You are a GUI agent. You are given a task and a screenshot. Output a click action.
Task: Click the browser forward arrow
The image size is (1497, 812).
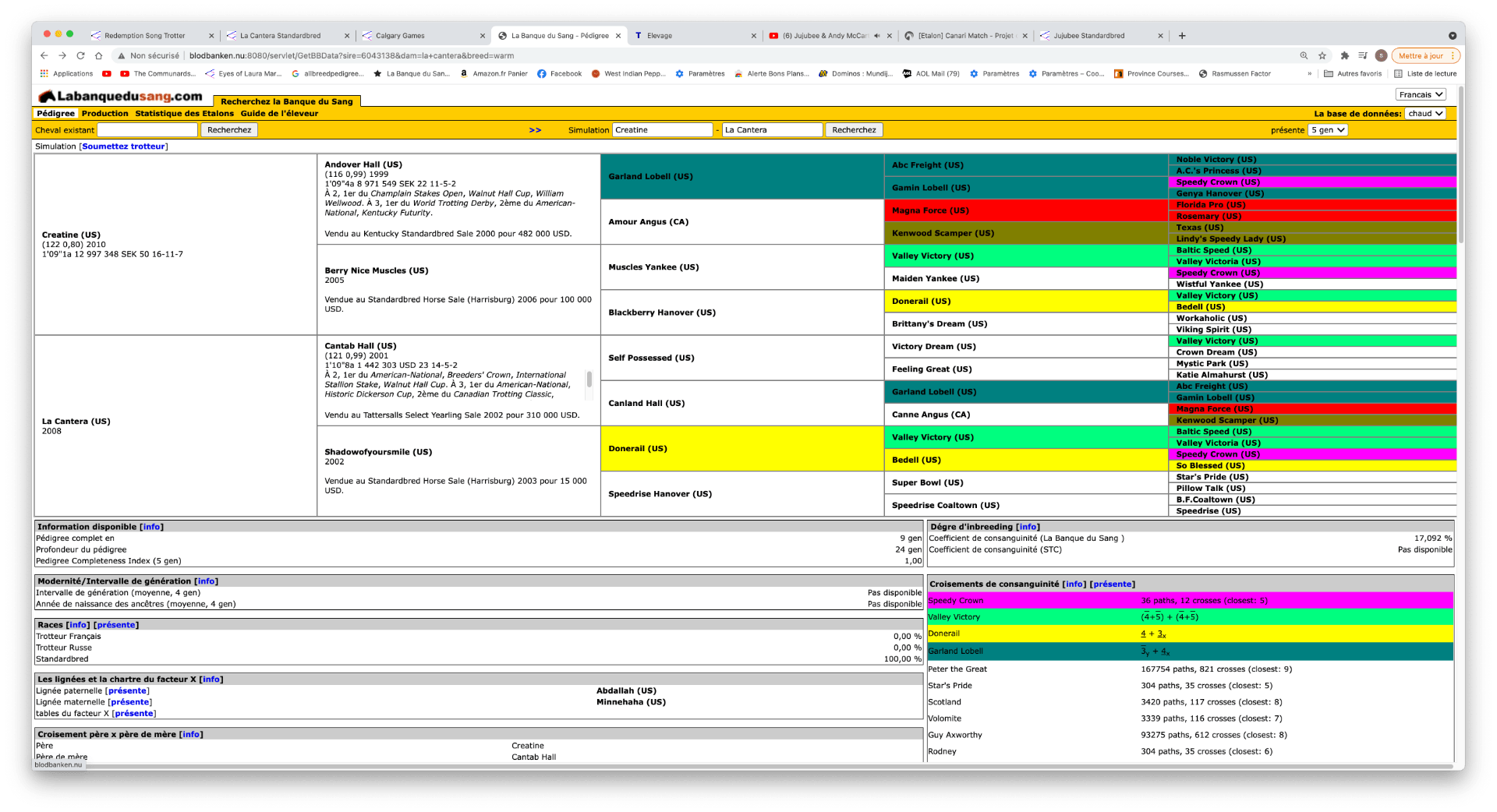(62, 55)
